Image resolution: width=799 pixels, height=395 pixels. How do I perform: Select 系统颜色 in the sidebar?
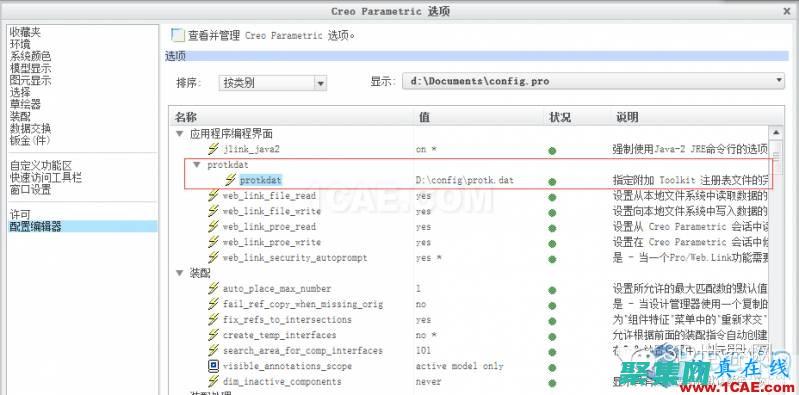pos(30,56)
